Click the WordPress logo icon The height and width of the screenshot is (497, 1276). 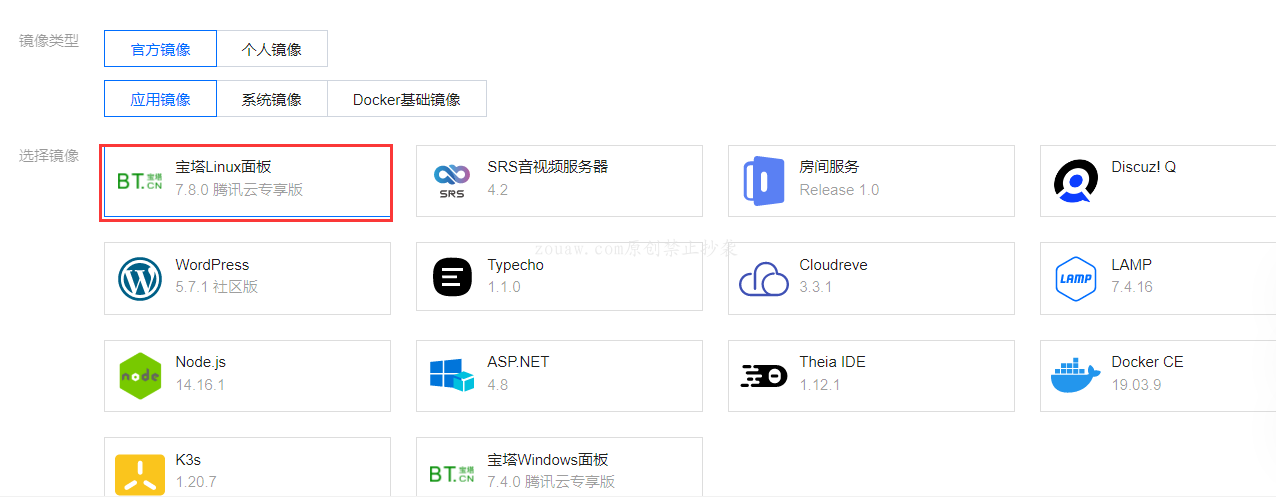coord(140,279)
